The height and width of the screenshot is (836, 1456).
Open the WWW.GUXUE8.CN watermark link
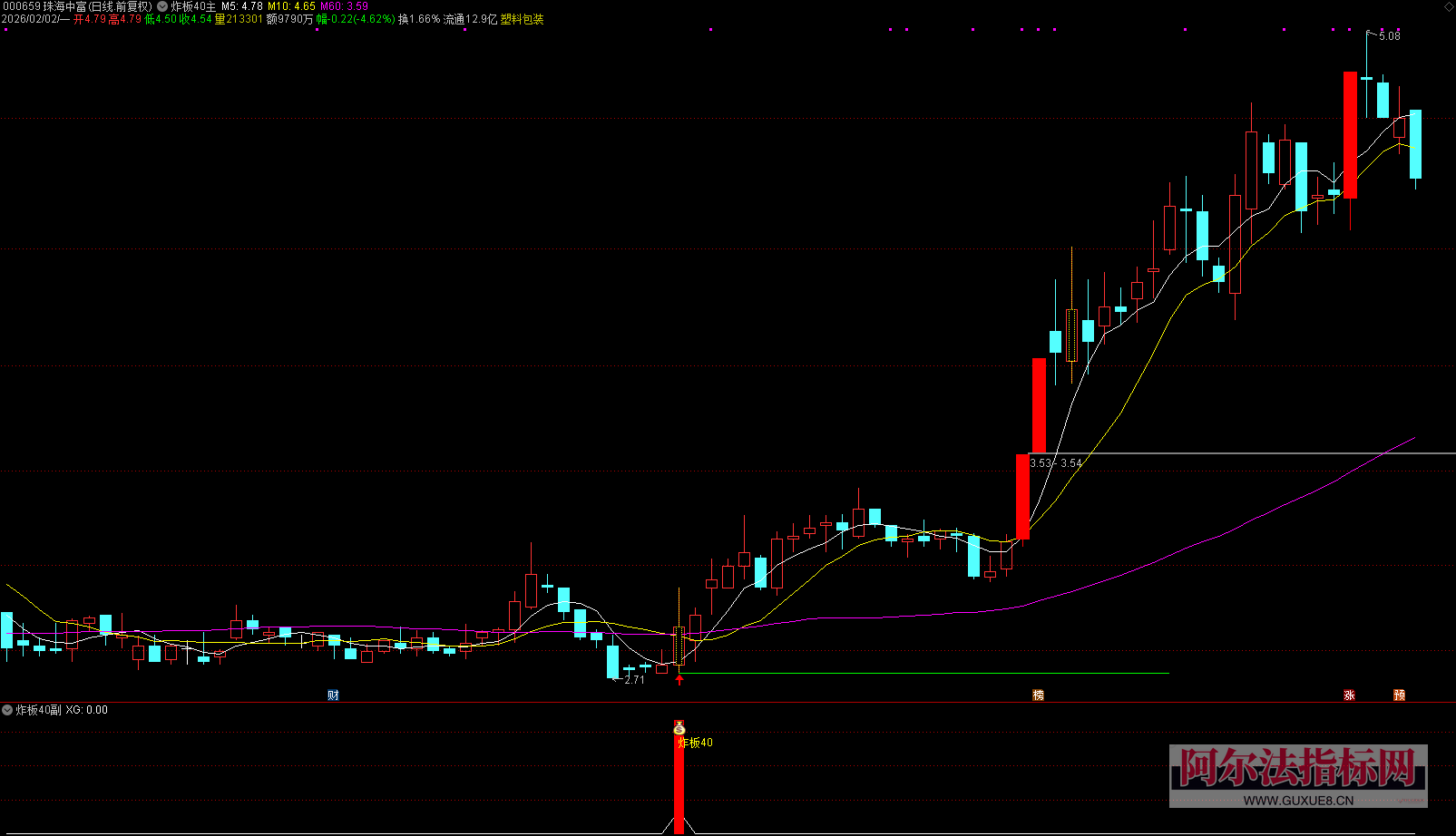pyautogui.click(x=1298, y=800)
